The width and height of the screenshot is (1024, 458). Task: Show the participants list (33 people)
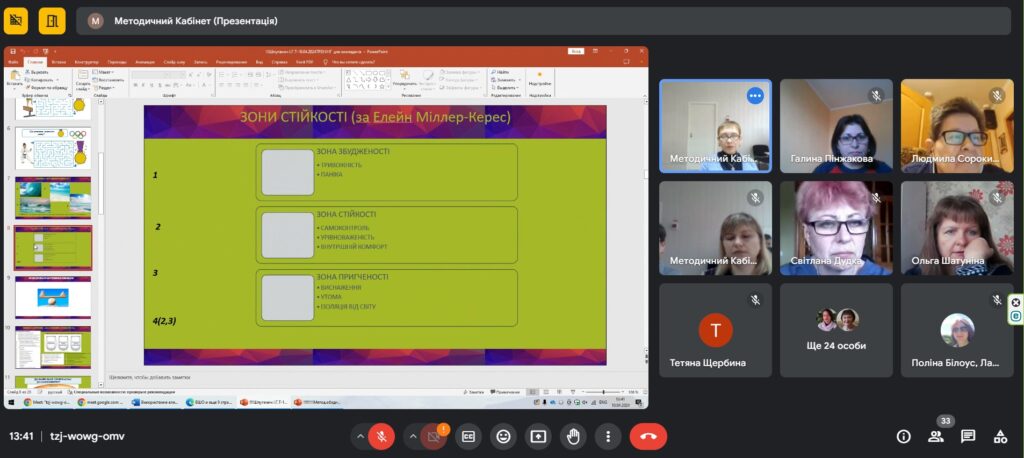(x=936, y=436)
